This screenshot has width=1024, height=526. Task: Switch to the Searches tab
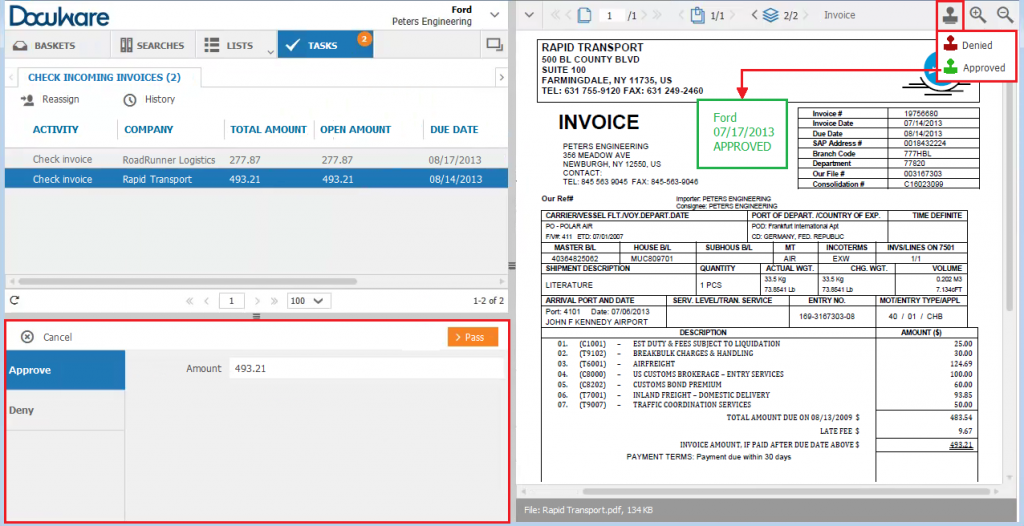(152, 45)
